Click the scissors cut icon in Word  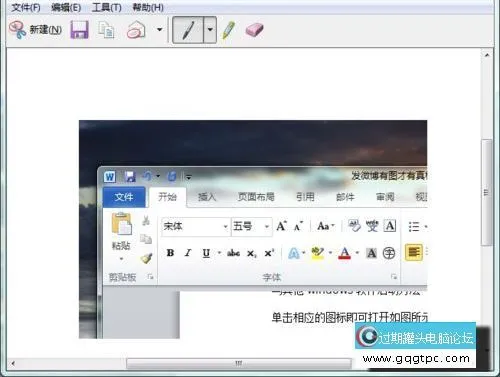(146, 221)
